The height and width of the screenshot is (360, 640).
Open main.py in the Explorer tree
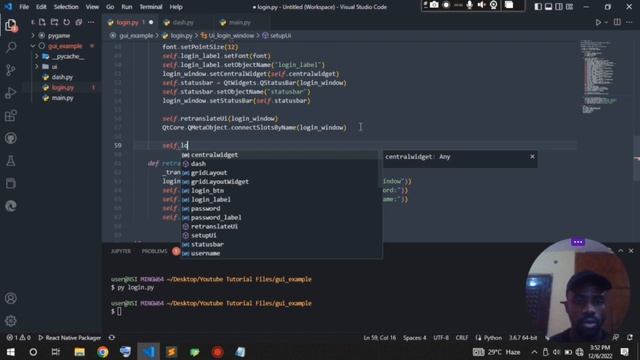pyautogui.click(x=62, y=98)
